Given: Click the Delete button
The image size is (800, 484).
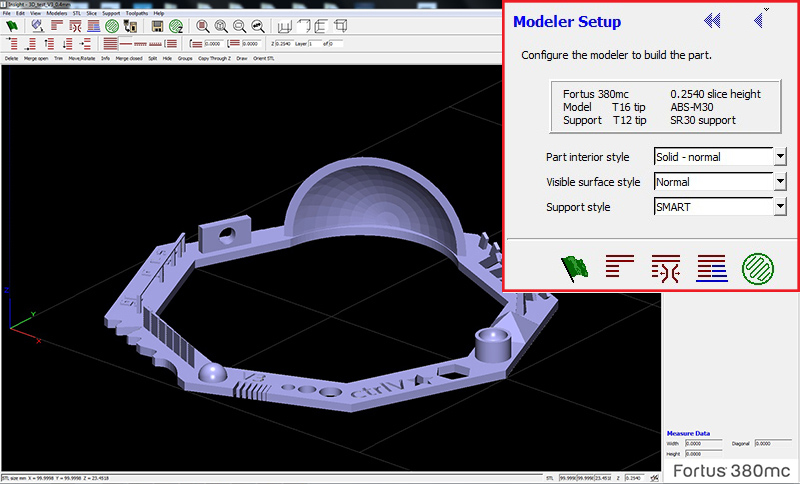Looking at the screenshot, I should pos(11,59).
